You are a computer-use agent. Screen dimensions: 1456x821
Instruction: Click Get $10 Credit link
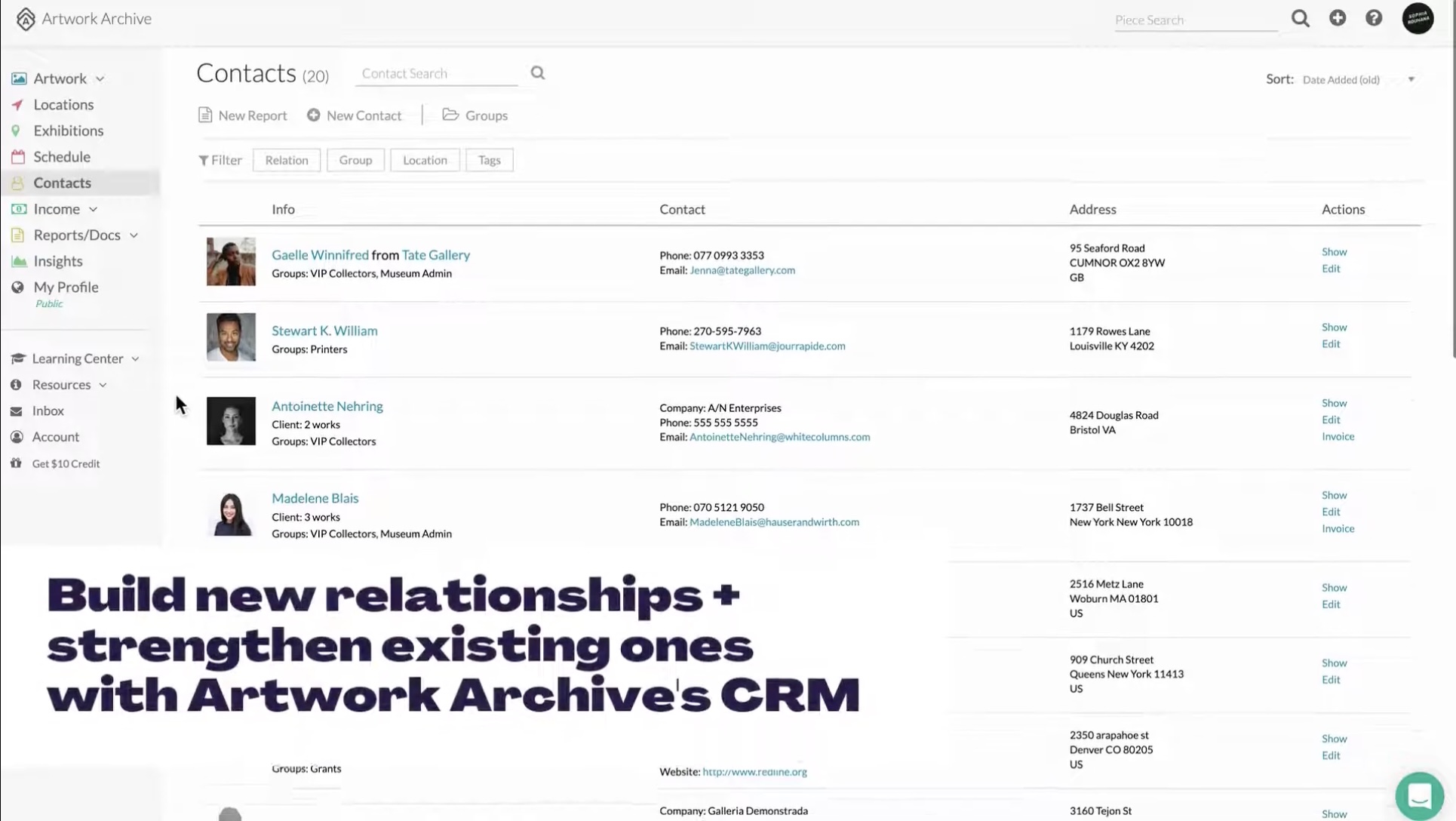coord(66,464)
